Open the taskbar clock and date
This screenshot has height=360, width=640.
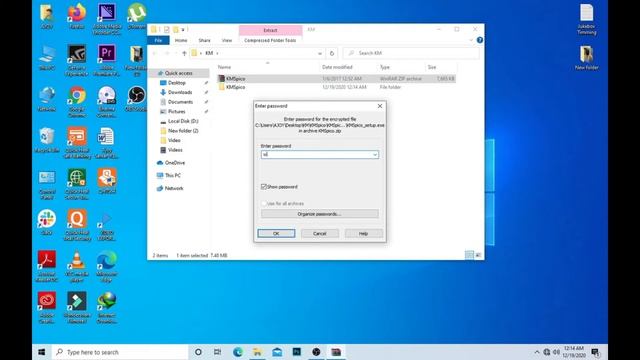point(573,352)
